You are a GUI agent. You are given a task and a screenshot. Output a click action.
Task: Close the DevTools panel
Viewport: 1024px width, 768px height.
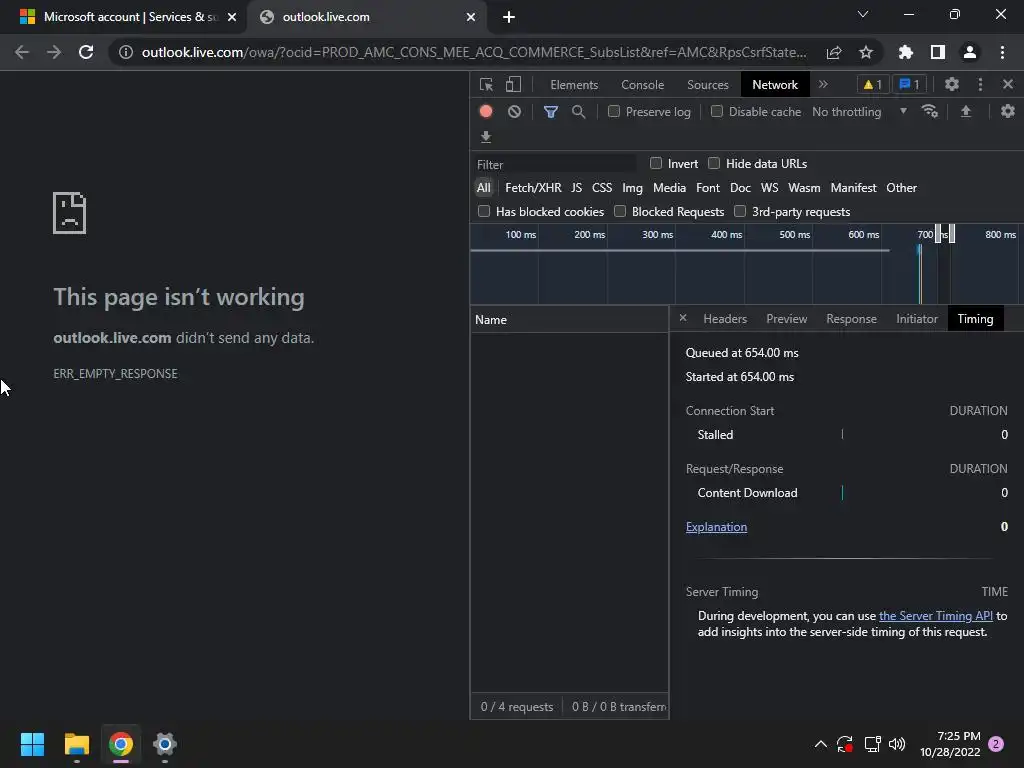tap(1008, 84)
